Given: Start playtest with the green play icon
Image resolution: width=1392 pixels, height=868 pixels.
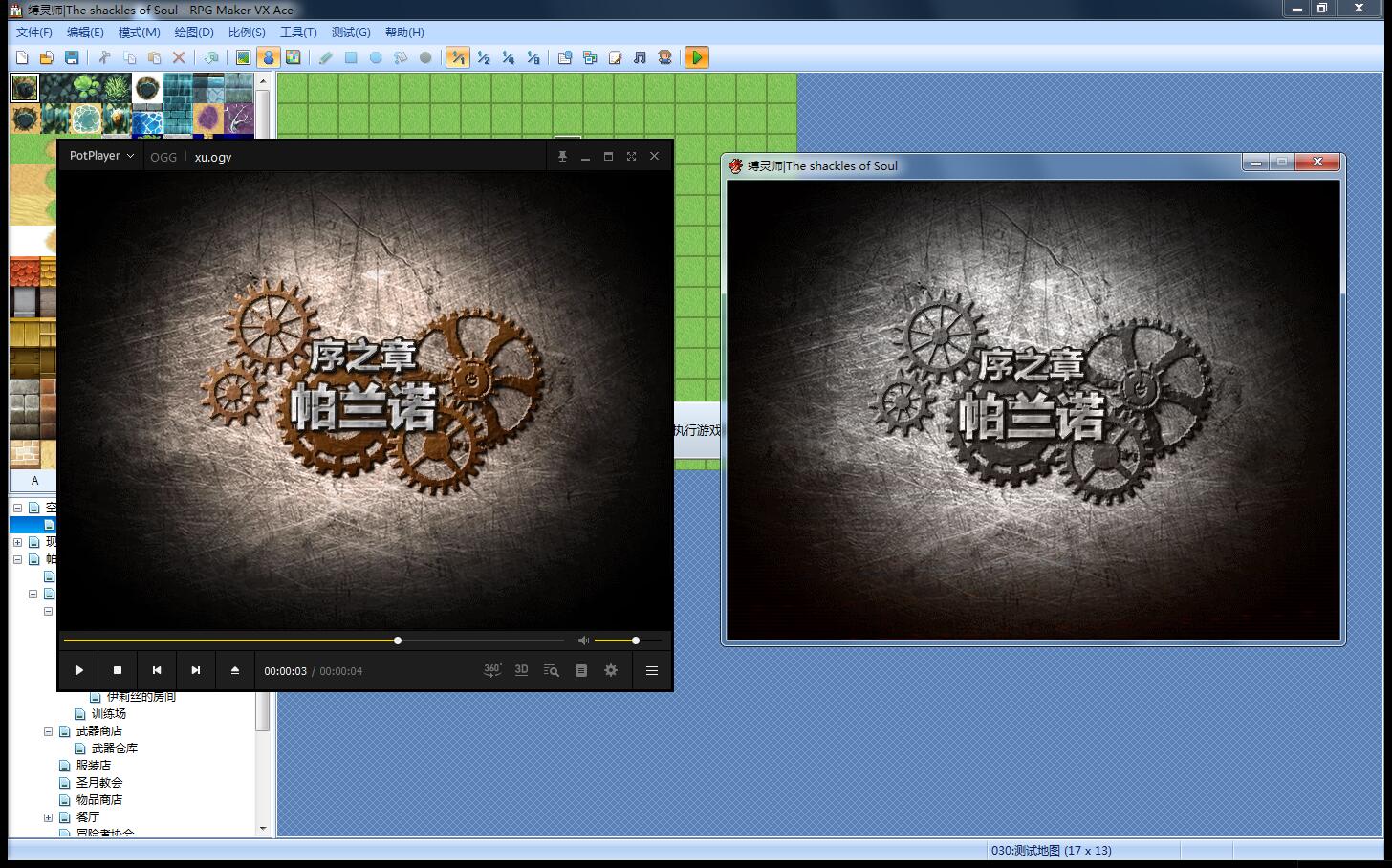Looking at the screenshot, I should pyautogui.click(x=697, y=57).
